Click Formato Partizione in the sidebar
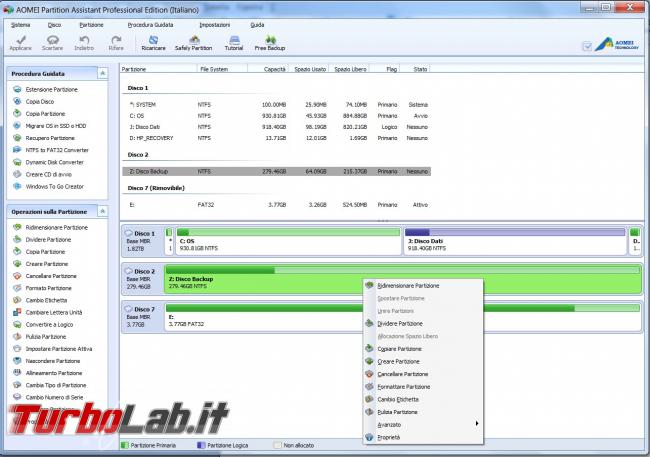This screenshot has width=650, height=457. click(49, 288)
